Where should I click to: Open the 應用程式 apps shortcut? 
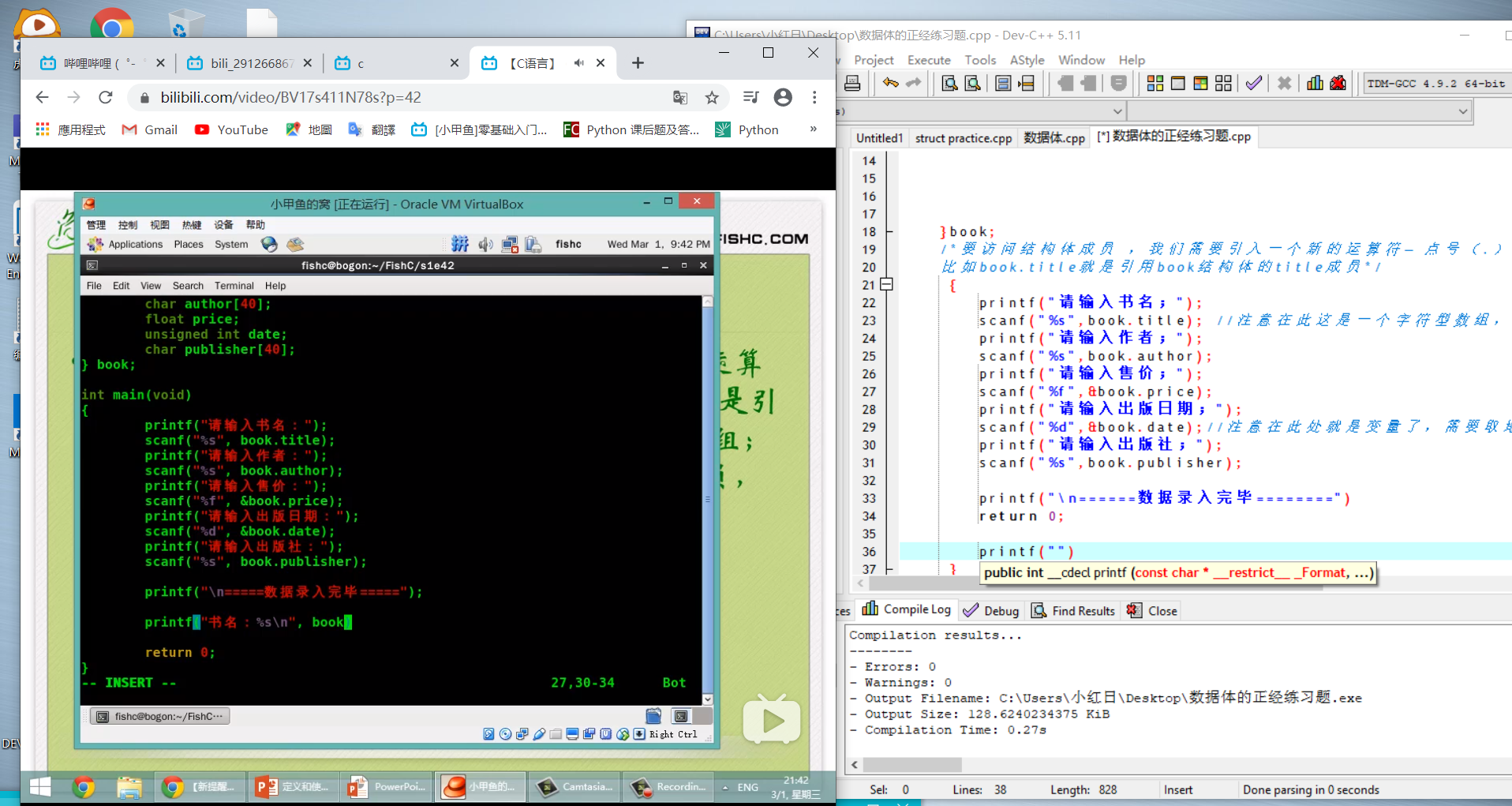[x=70, y=129]
